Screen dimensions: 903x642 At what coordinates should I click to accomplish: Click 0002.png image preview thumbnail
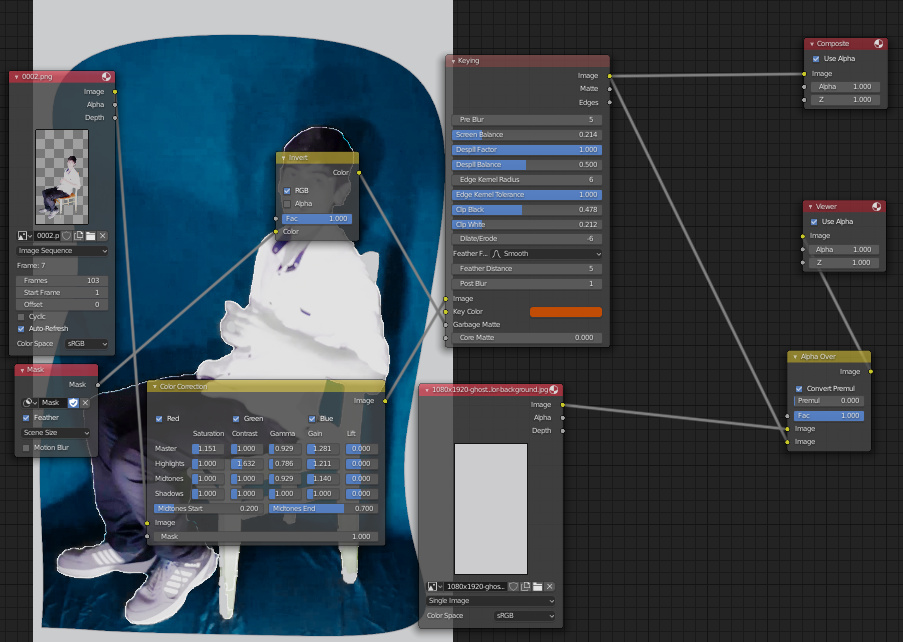pos(62,177)
